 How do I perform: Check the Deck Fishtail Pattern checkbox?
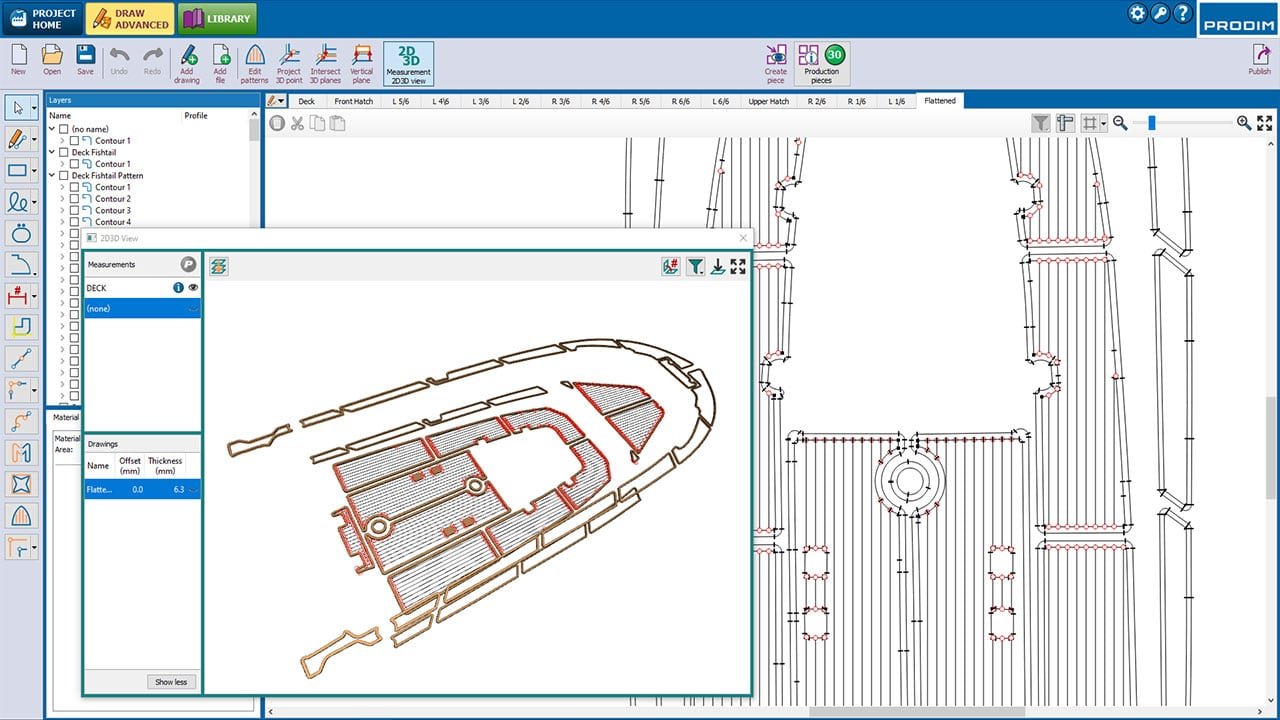(x=64, y=175)
